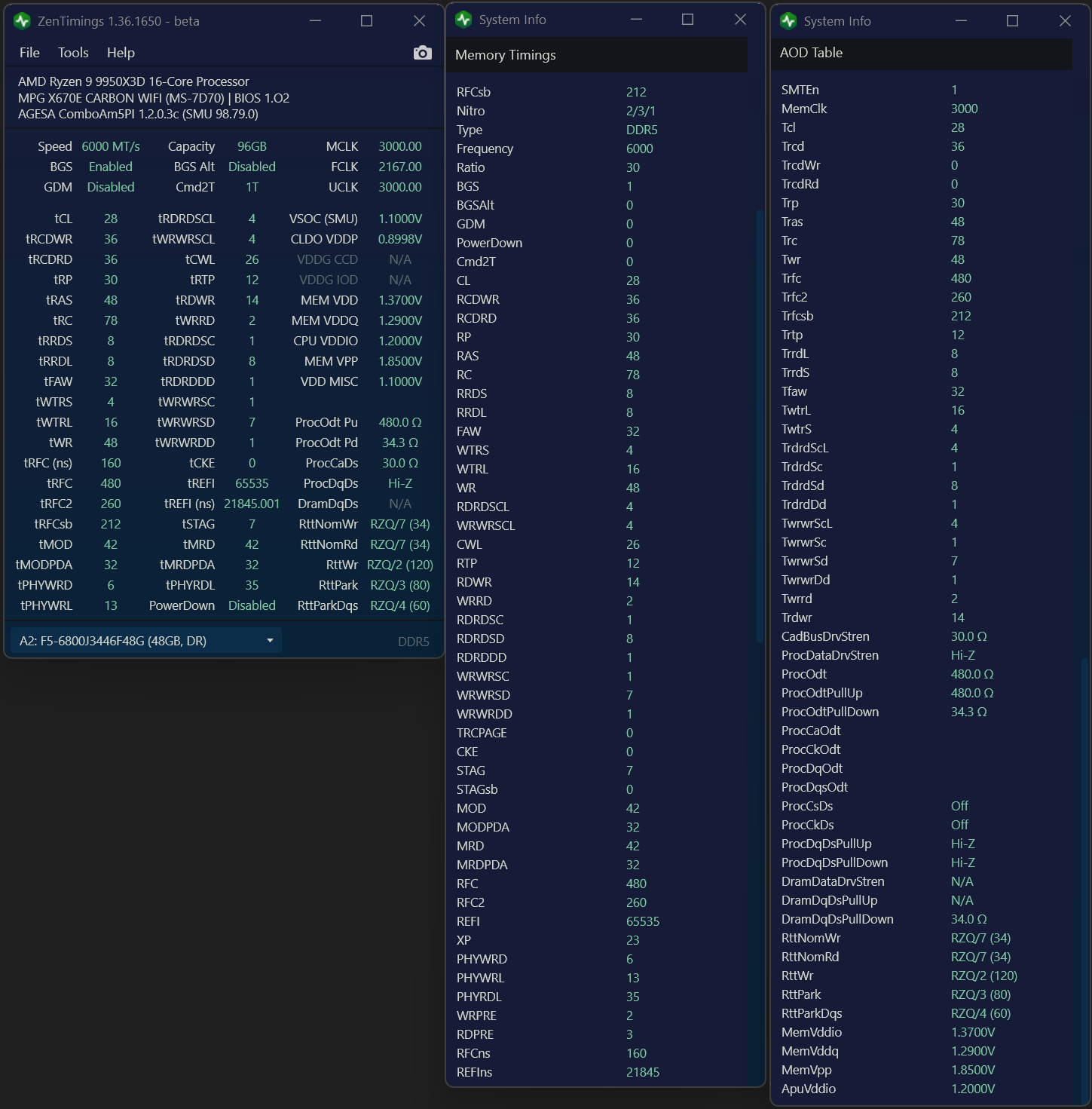The image size is (1092, 1109).
Task: Close the Memory Timings System Info window
Action: coord(740,20)
